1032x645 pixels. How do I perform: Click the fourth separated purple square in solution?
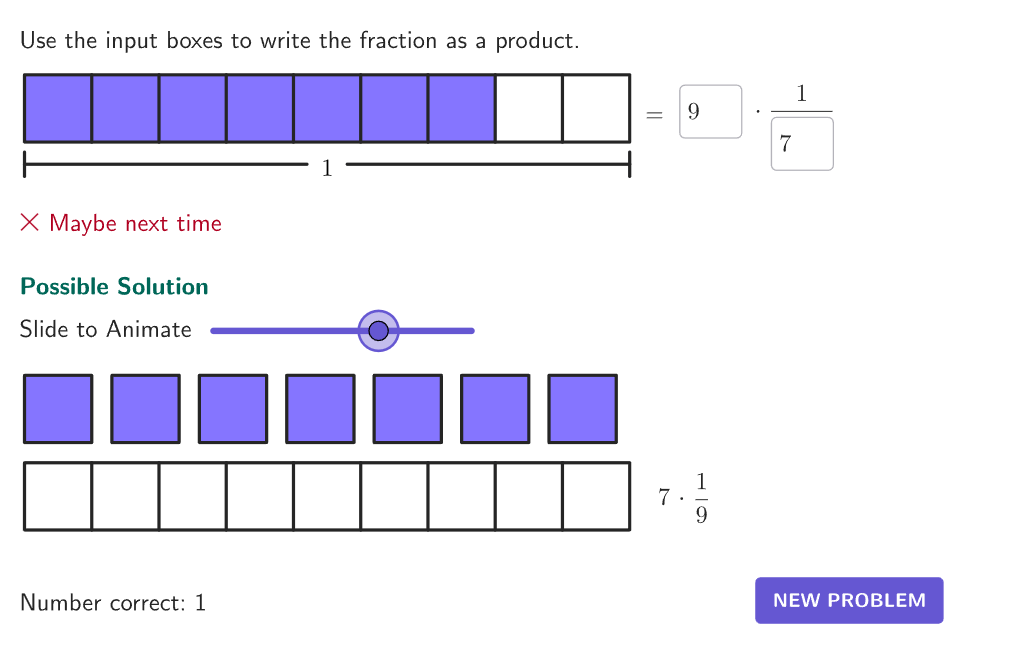tap(321, 409)
